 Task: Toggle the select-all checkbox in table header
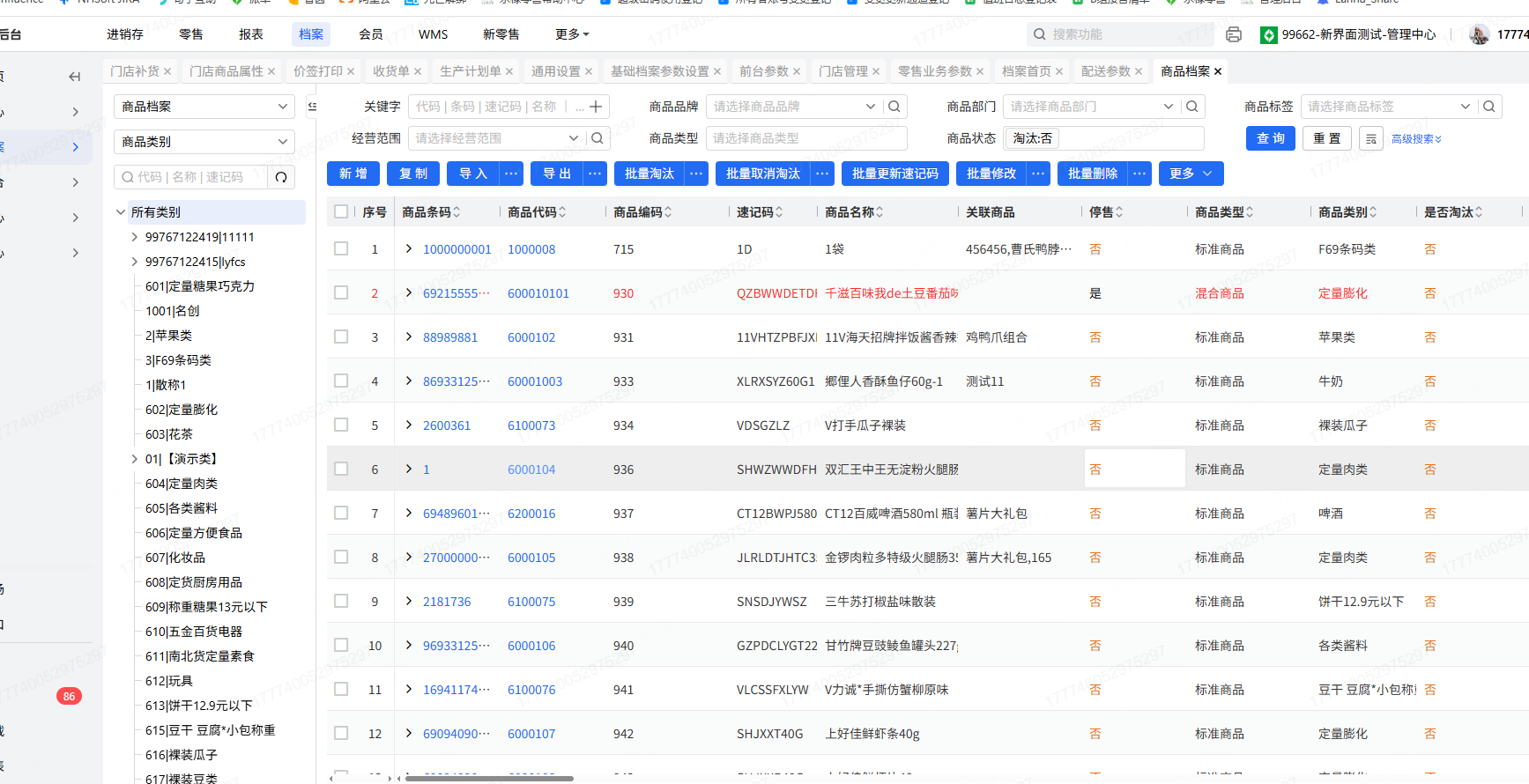tap(341, 211)
